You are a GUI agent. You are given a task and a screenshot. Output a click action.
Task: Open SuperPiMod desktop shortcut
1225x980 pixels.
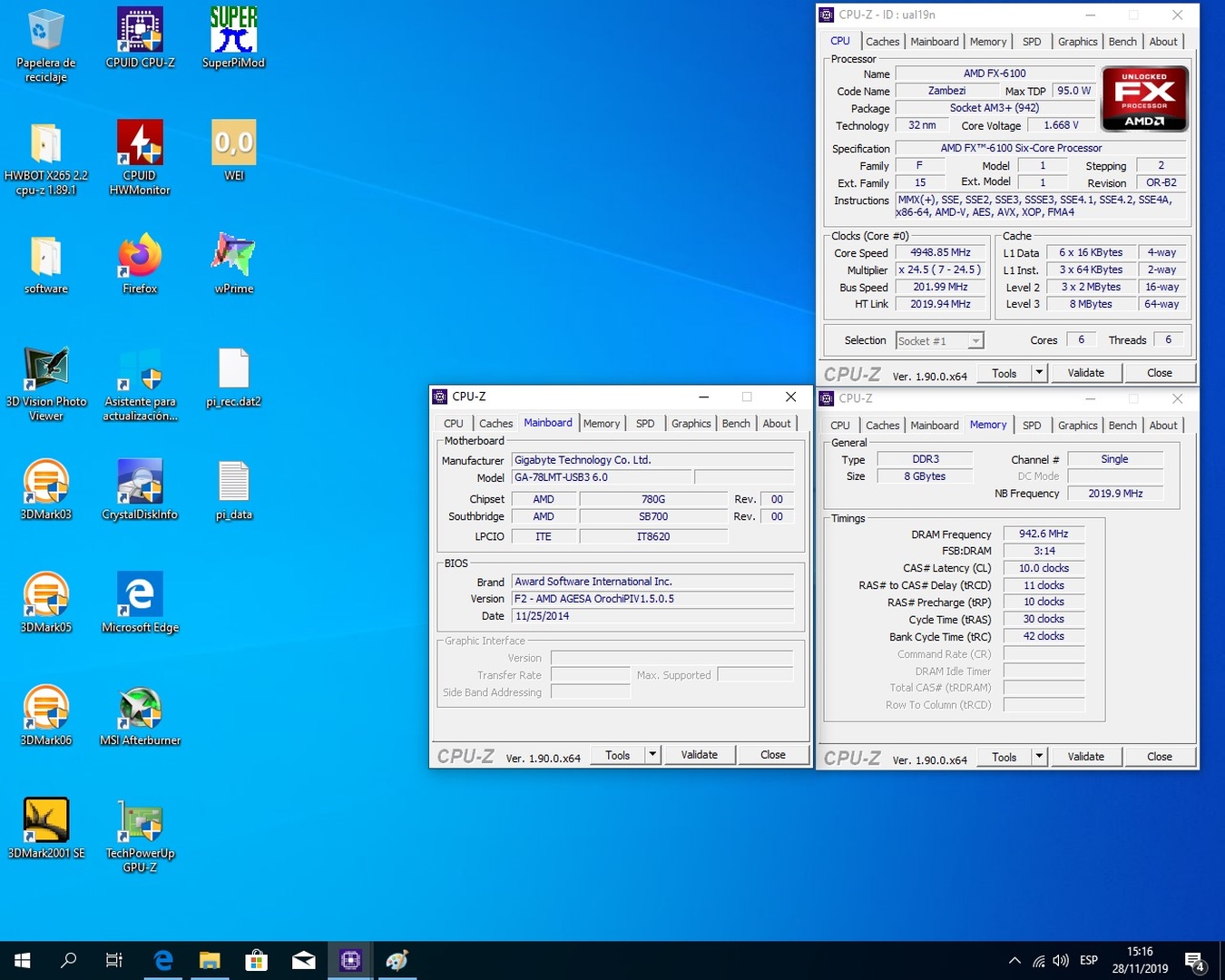point(233,38)
